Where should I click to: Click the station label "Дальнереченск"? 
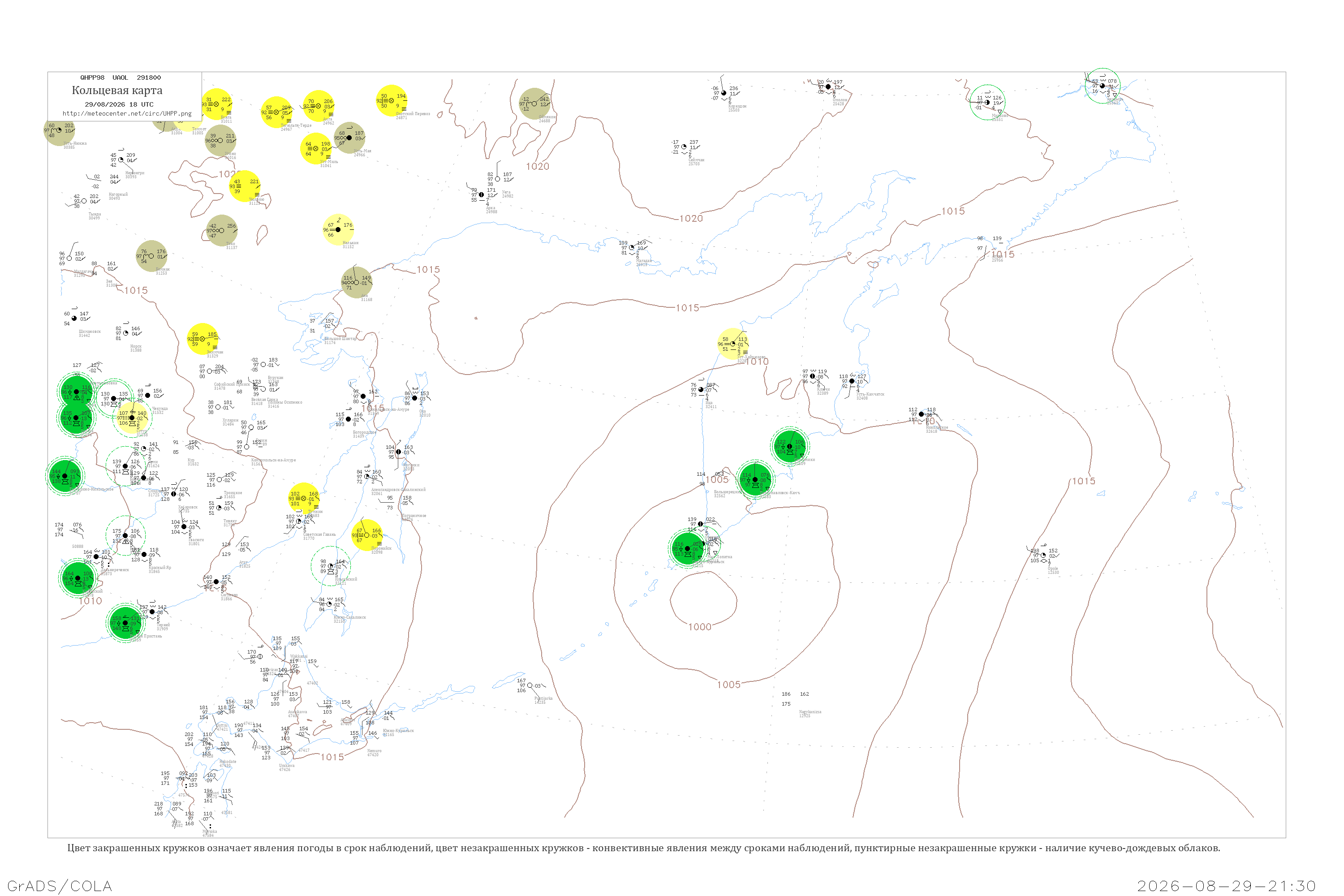(115, 570)
